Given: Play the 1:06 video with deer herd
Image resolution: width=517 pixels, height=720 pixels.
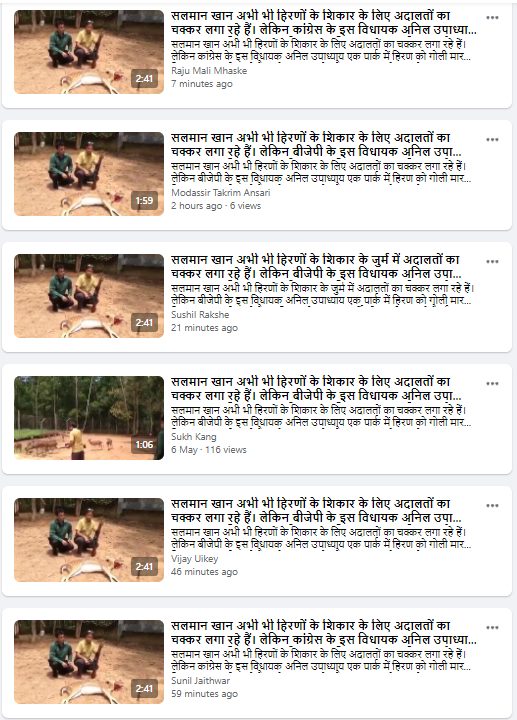Looking at the screenshot, I should tap(89, 418).
